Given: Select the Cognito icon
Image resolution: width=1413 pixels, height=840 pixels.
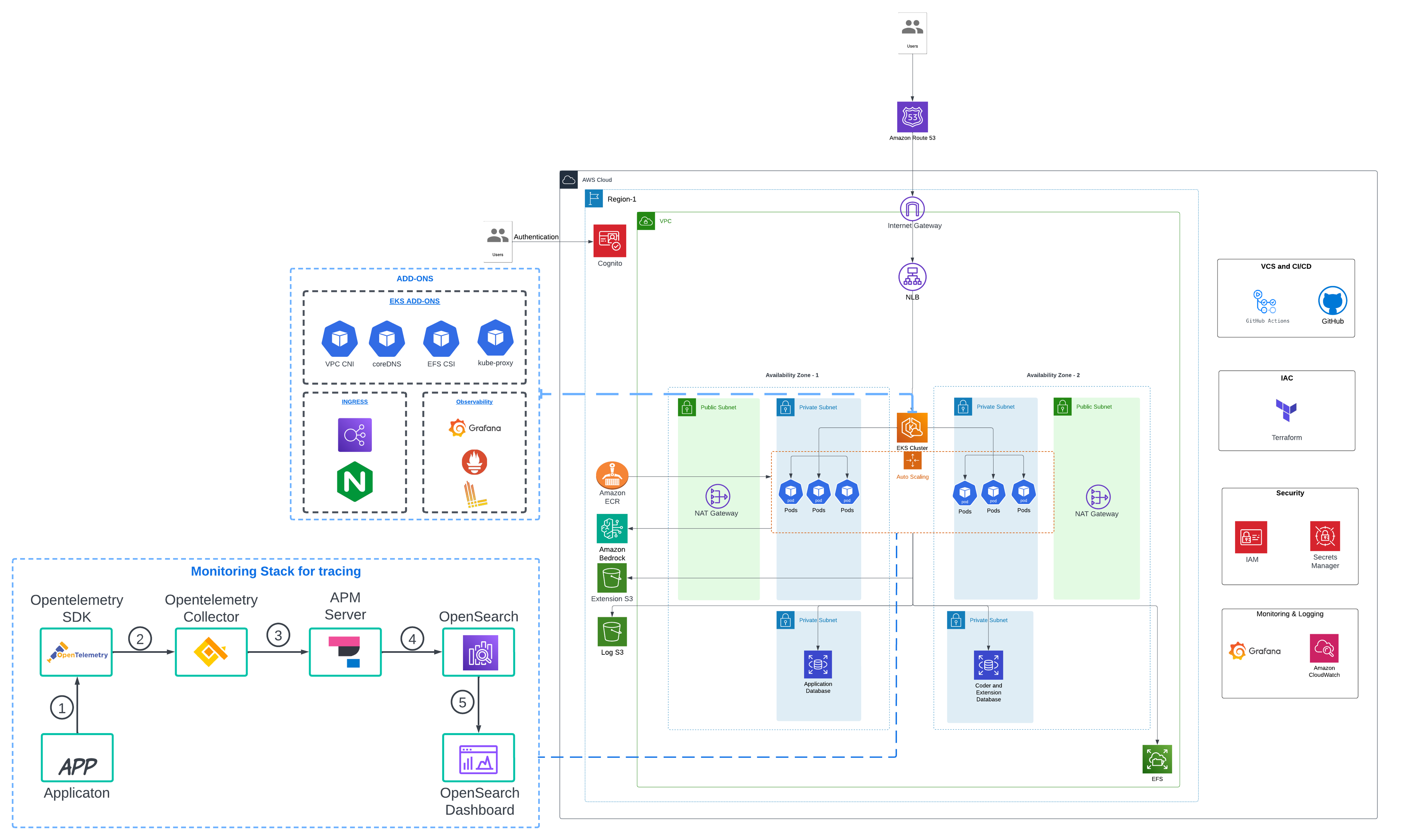Looking at the screenshot, I should (609, 240).
